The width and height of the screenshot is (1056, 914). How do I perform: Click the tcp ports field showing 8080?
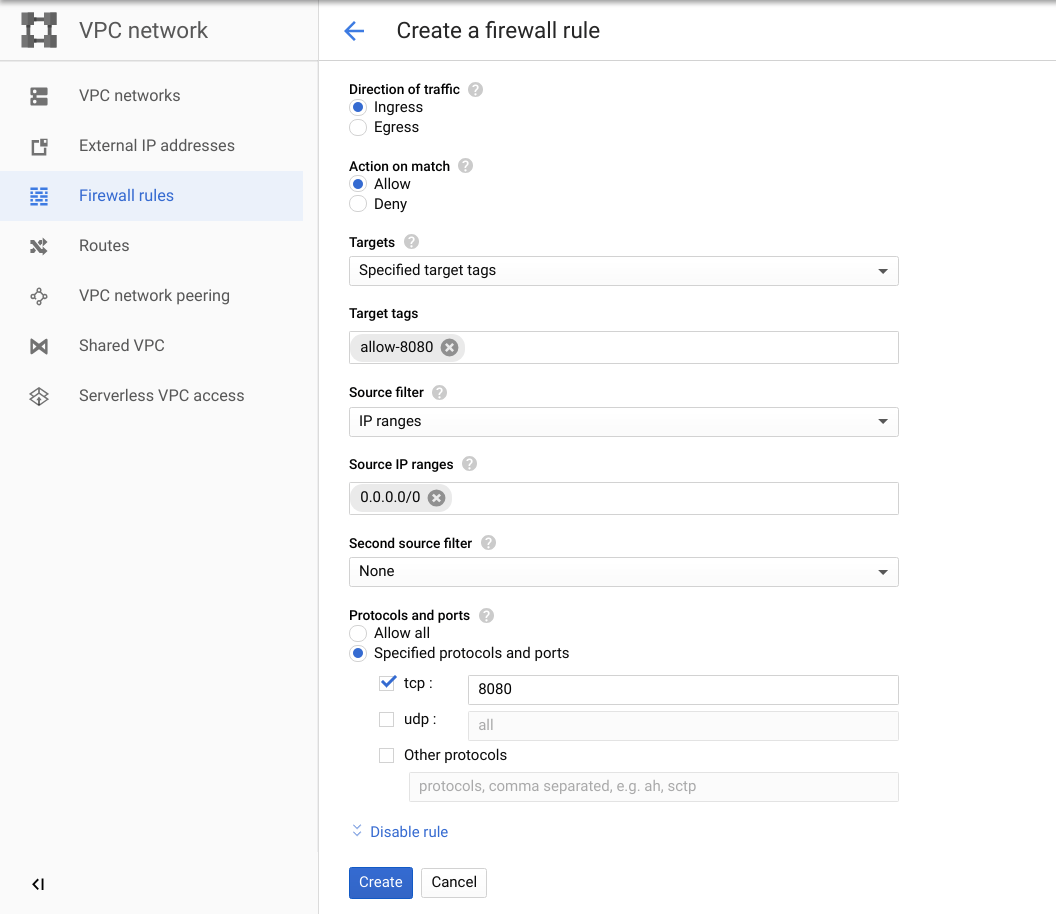pyautogui.click(x=683, y=689)
